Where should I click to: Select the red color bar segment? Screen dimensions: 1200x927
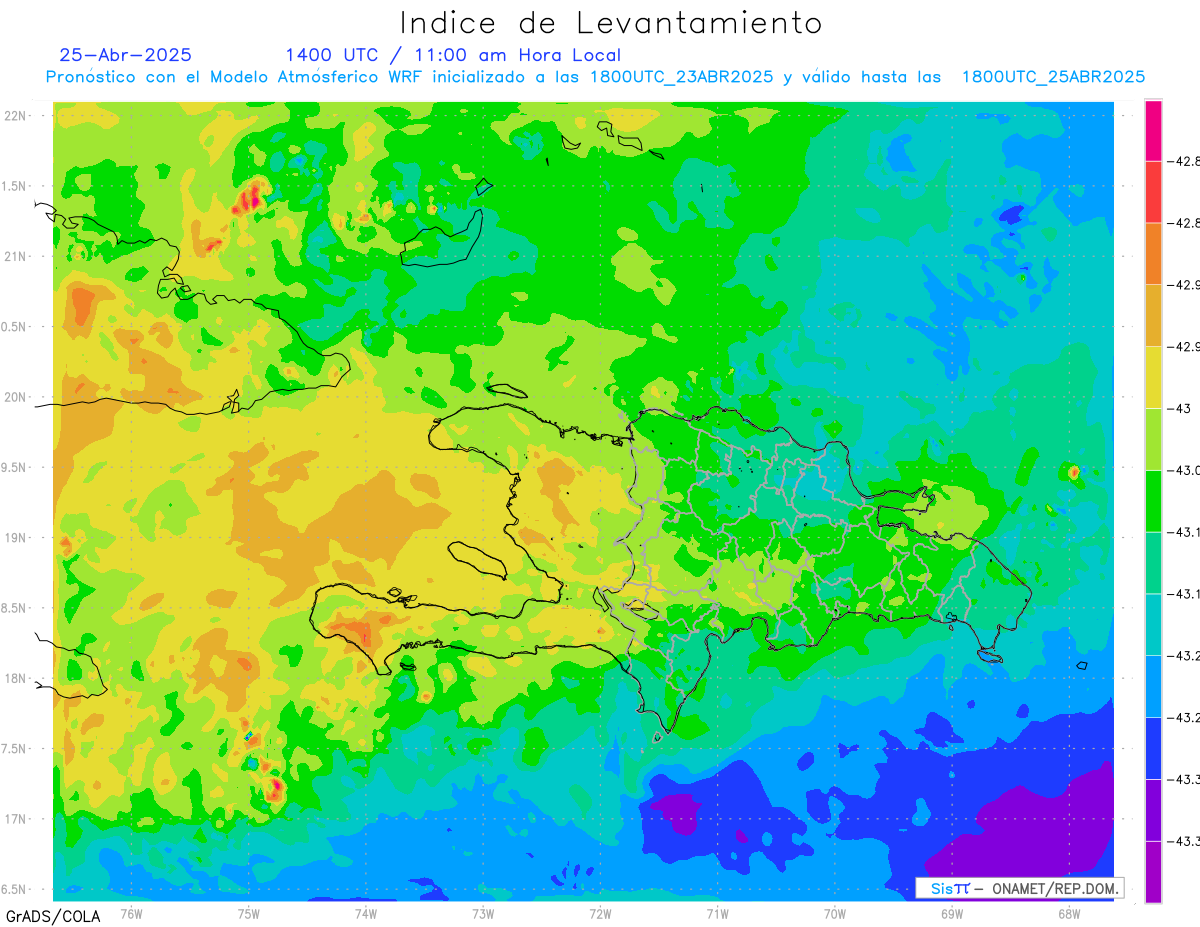[x=1153, y=192]
